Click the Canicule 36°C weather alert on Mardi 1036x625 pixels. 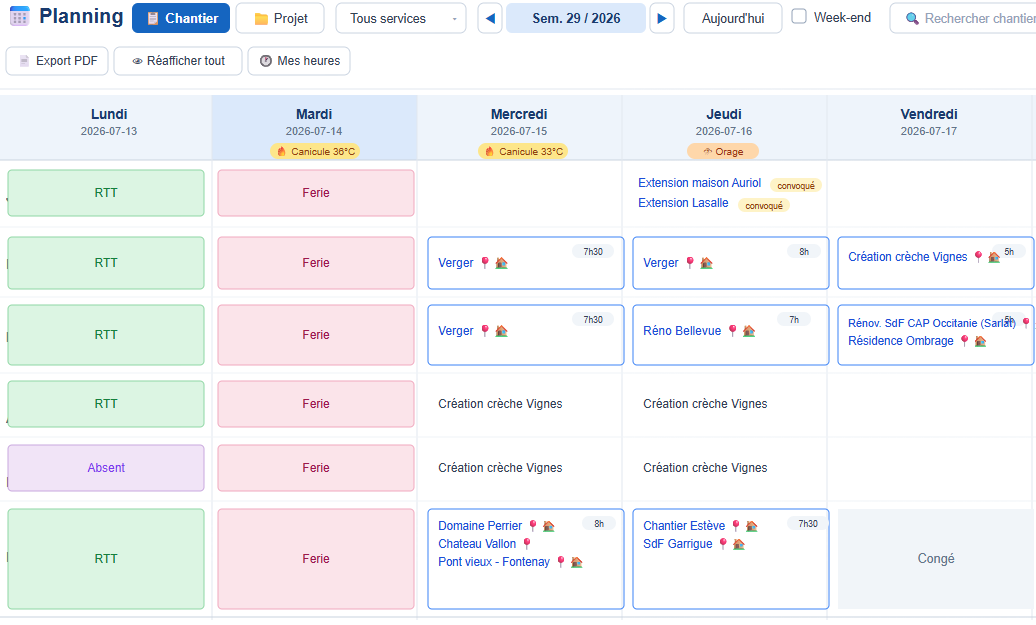click(x=315, y=151)
